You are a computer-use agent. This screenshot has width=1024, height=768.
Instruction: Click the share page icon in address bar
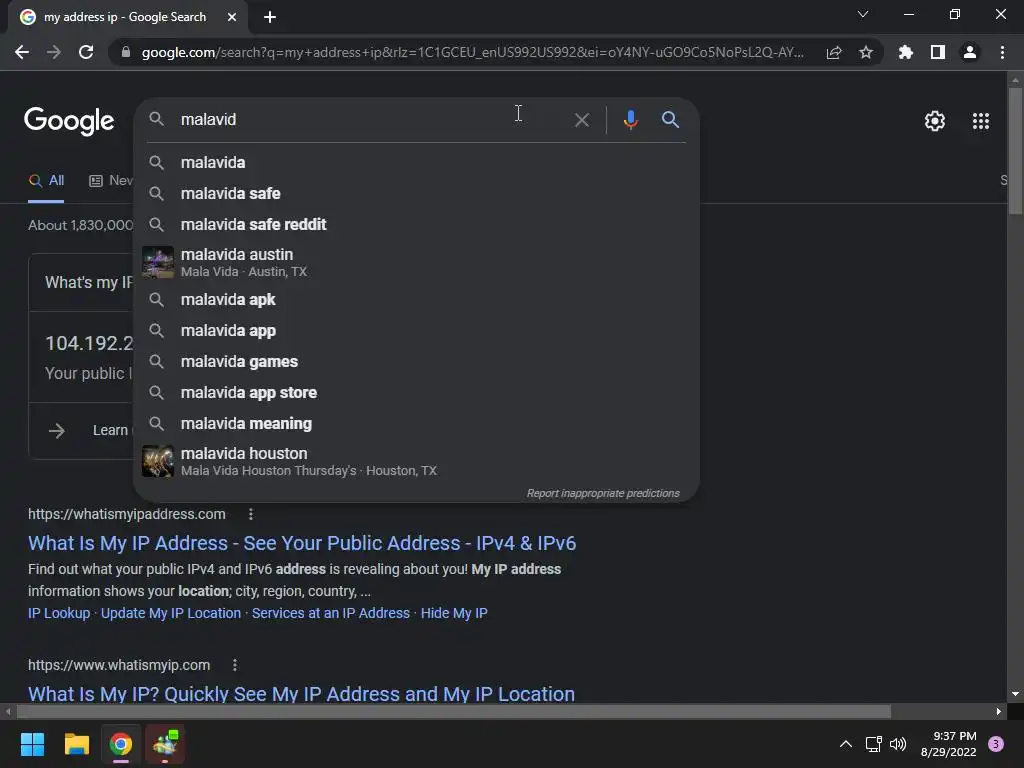point(834,52)
